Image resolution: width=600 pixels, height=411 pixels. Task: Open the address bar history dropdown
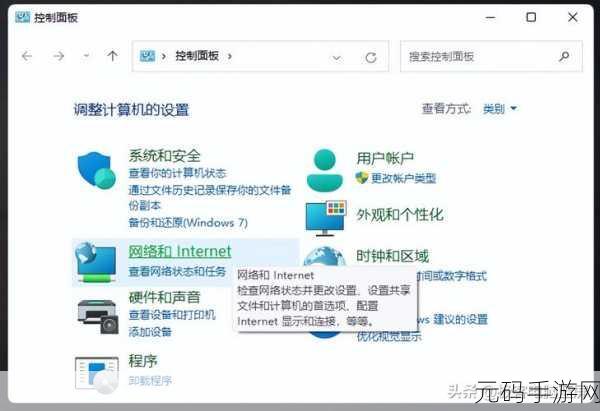(336, 58)
